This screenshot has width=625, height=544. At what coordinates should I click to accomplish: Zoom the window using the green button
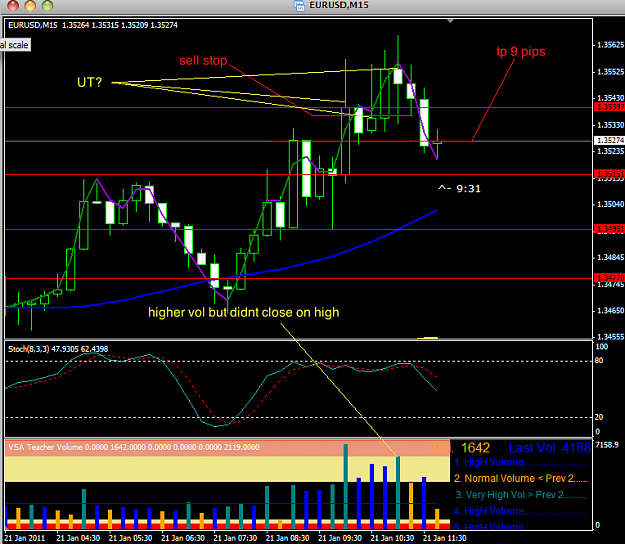pos(47,5)
